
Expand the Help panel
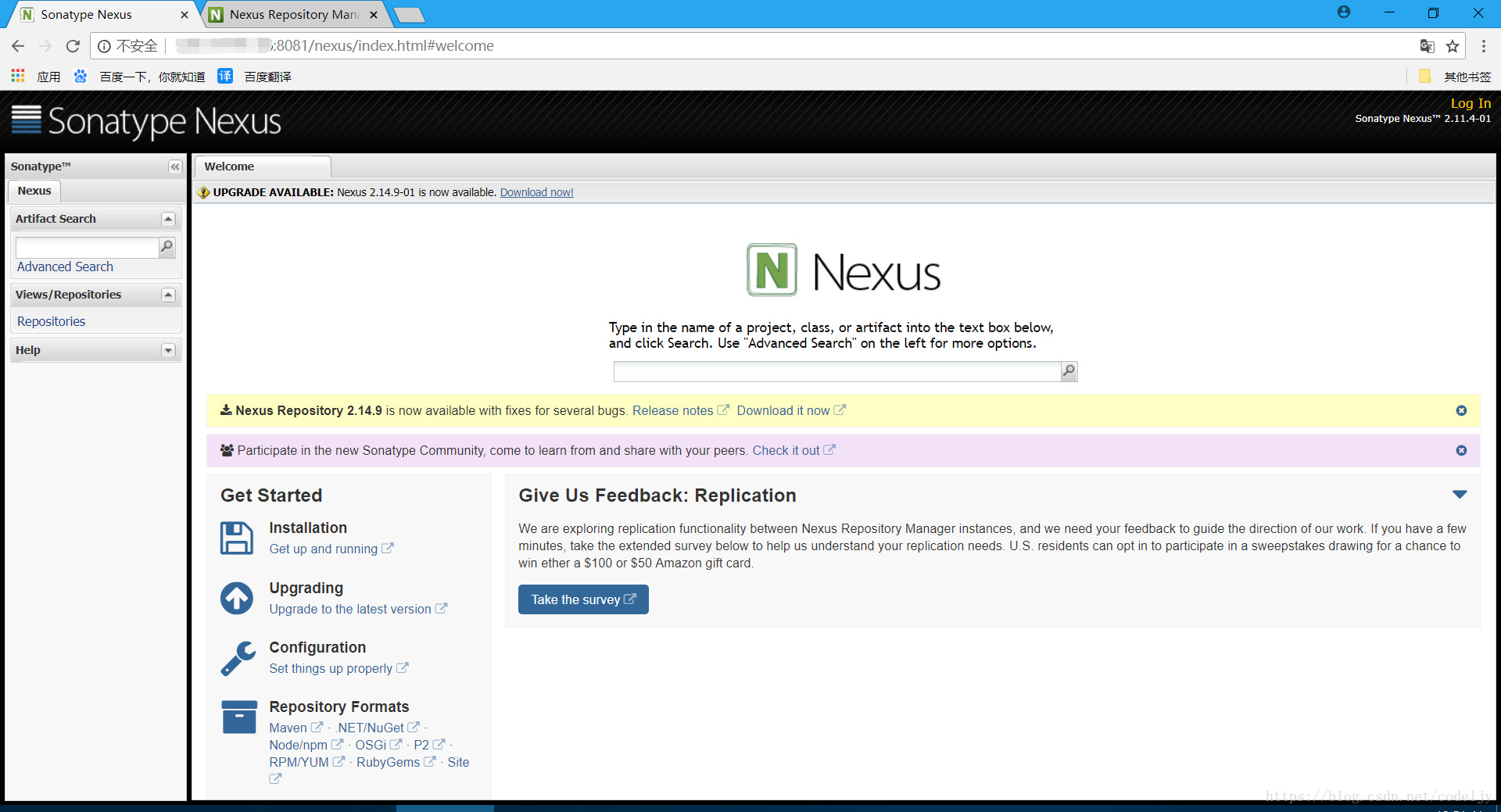click(x=168, y=350)
